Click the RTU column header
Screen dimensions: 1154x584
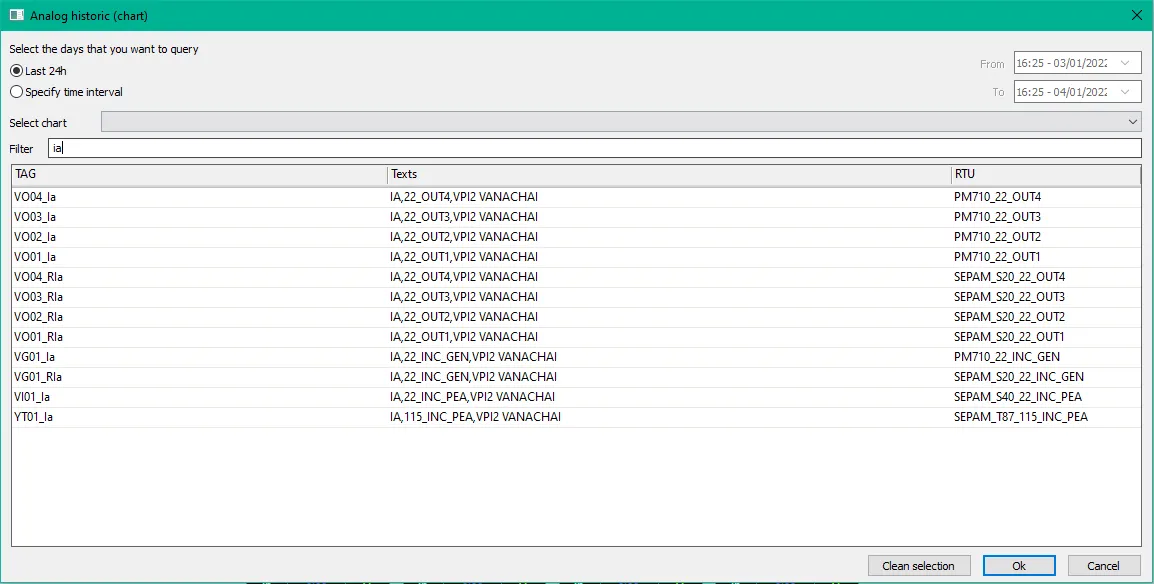[1046, 174]
